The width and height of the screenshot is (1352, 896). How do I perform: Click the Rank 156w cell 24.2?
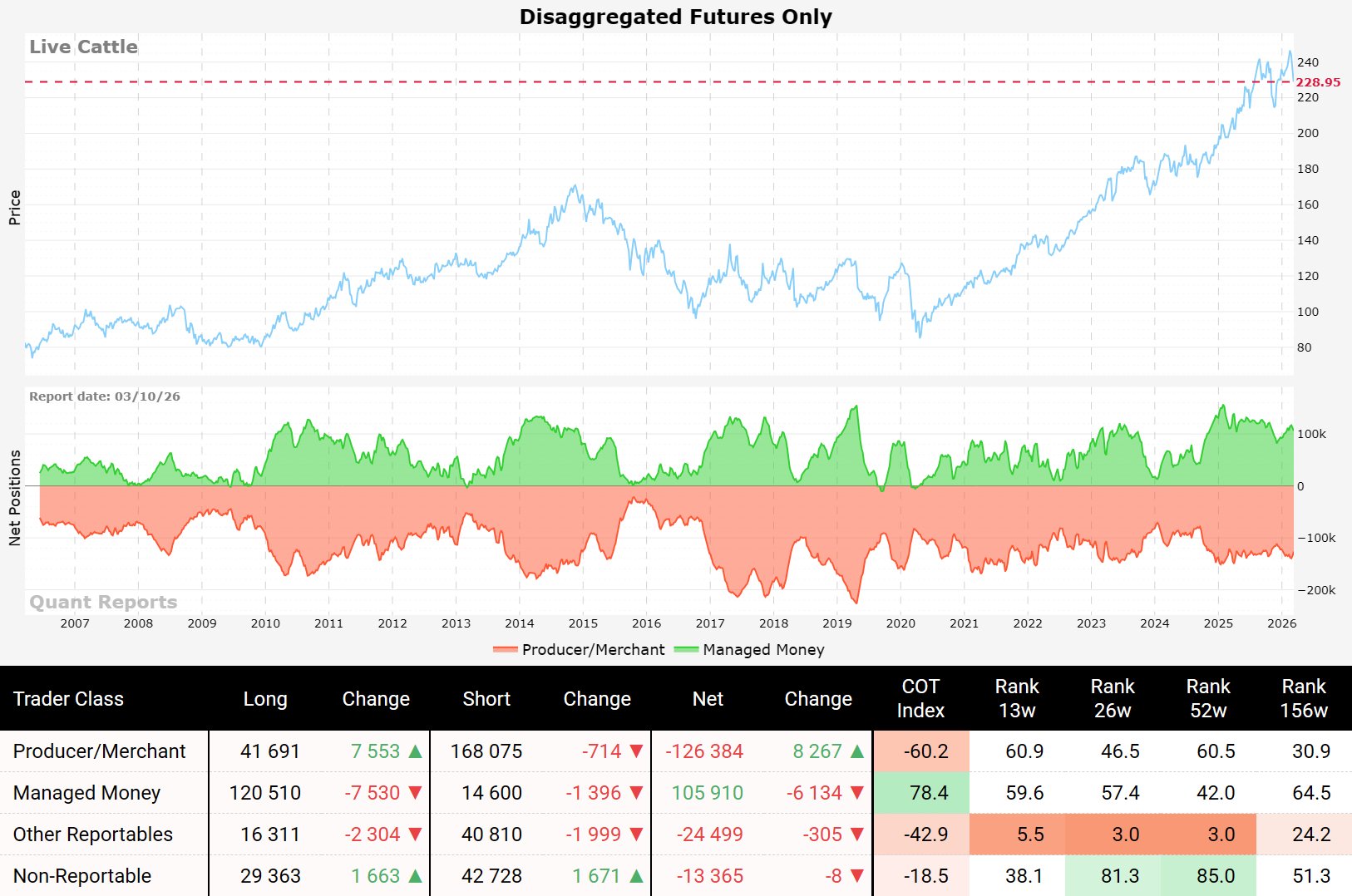(x=1304, y=834)
